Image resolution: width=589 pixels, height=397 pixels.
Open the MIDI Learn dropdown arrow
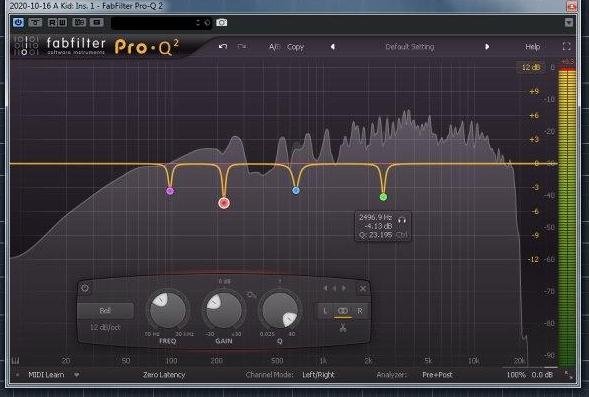77,375
